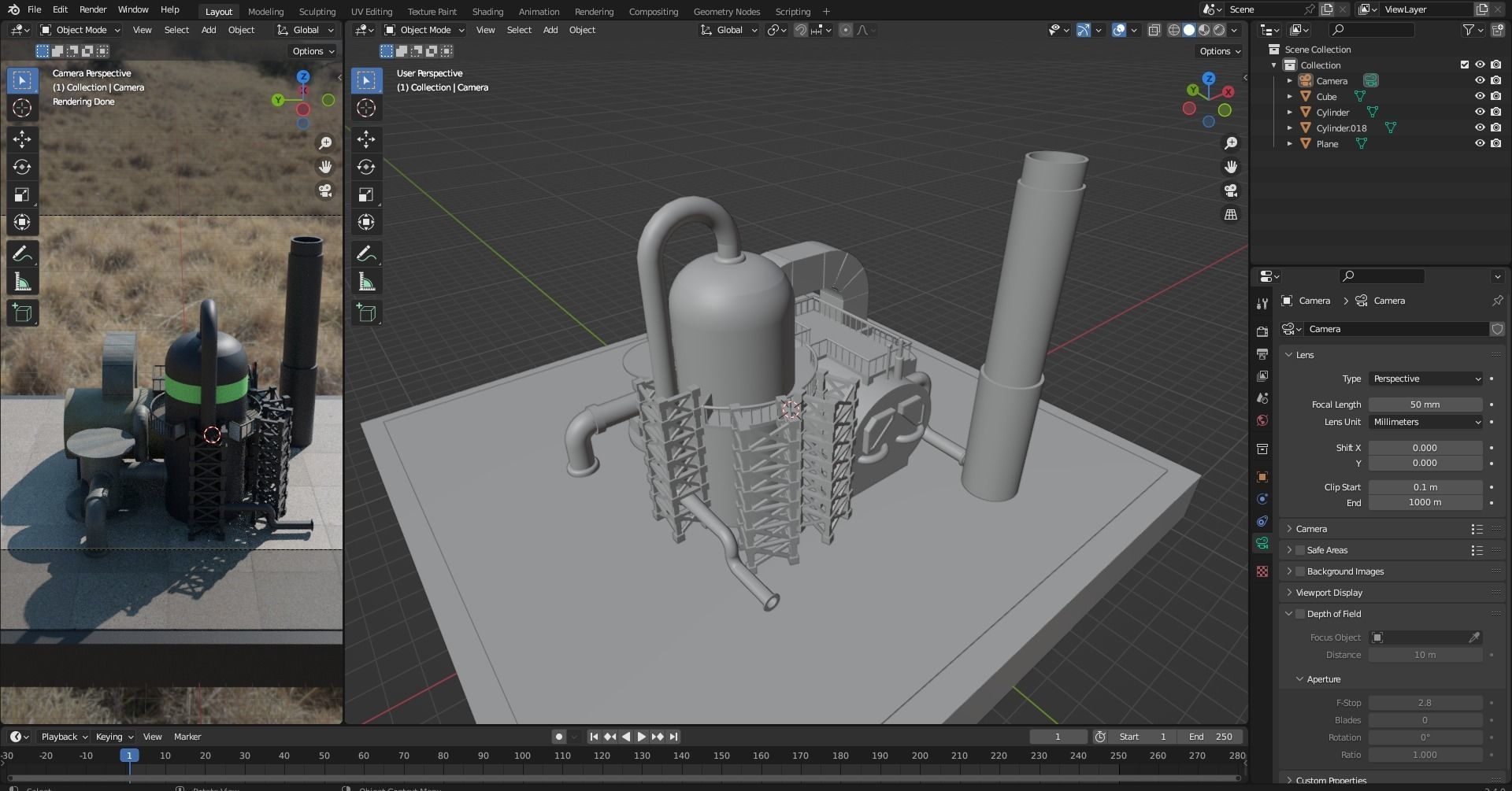Select the Move tool in the camera viewport toolbar

click(x=22, y=139)
